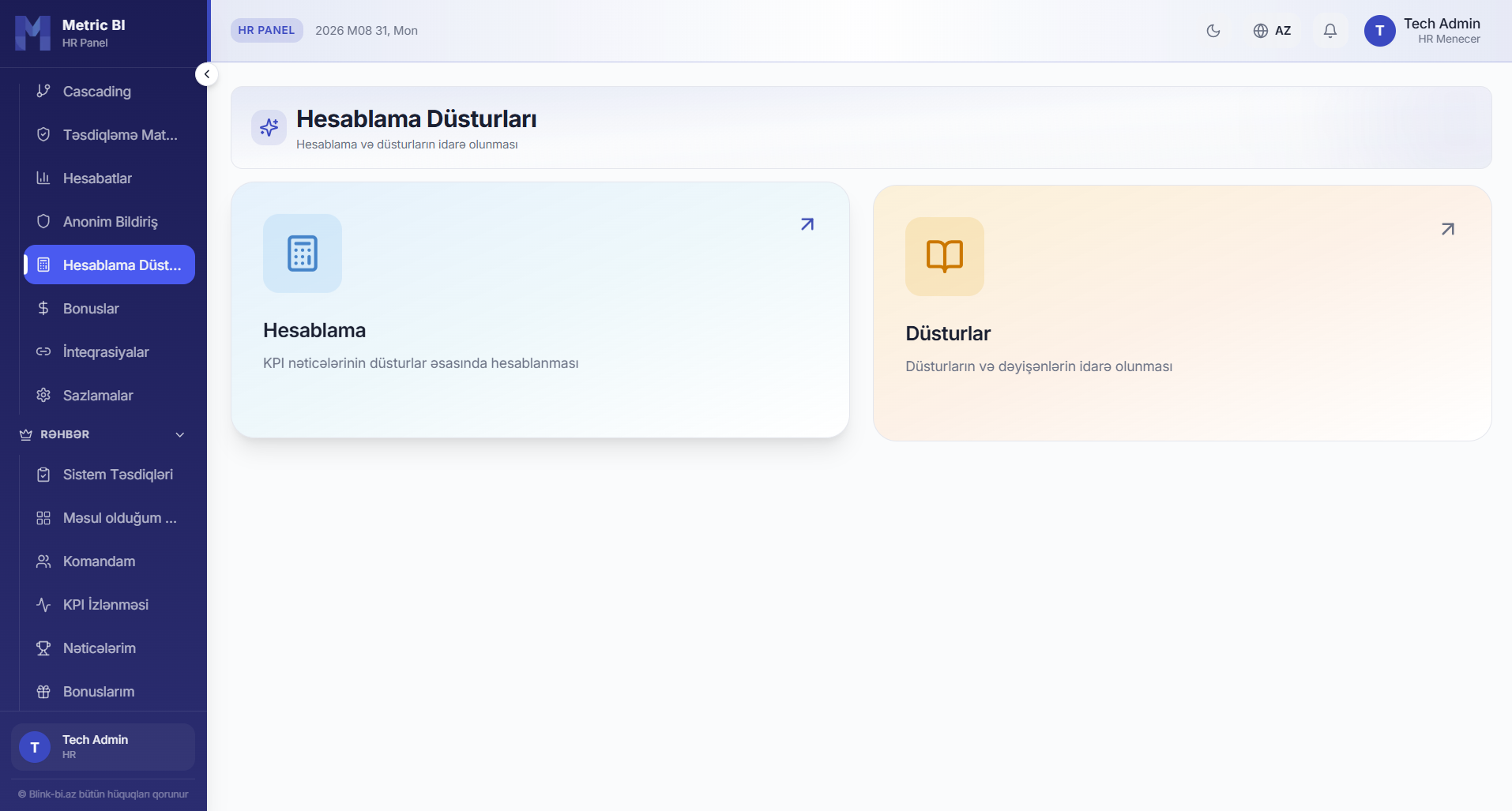This screenshot has width=1512, height=811.
Task: Click description 'KPI nəticələrinin düsturlar əsasında hesablanması'
Action: click(x=421, y=363)
